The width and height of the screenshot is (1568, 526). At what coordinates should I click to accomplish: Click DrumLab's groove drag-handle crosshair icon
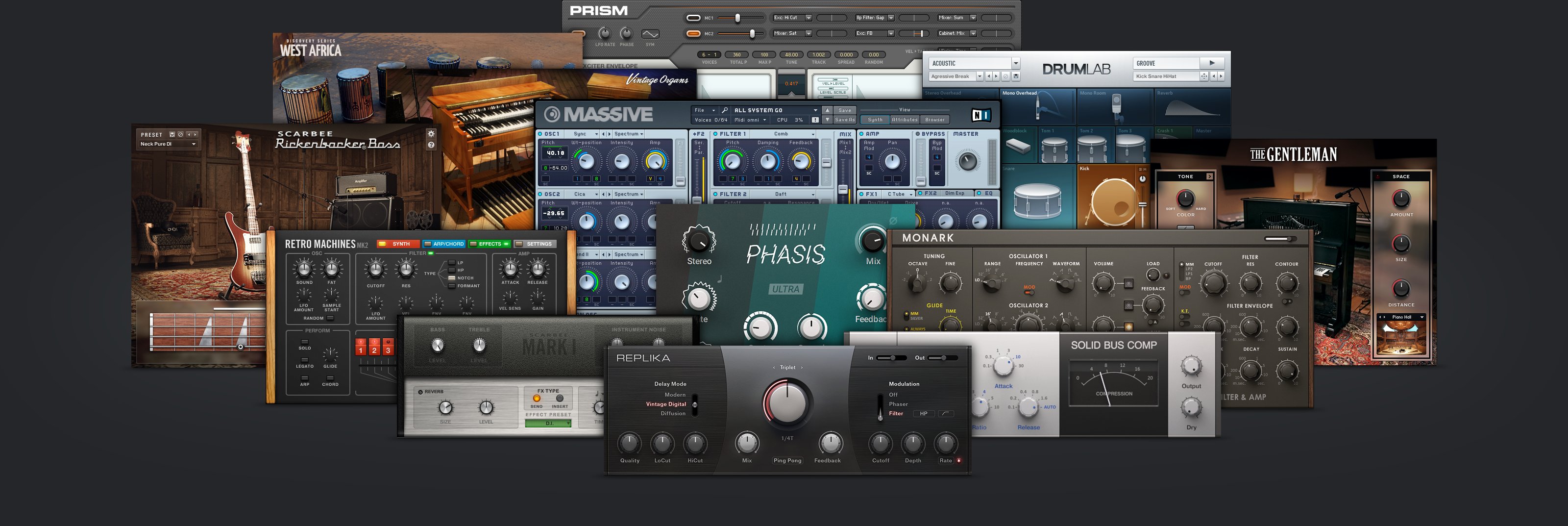[1203, 76]
